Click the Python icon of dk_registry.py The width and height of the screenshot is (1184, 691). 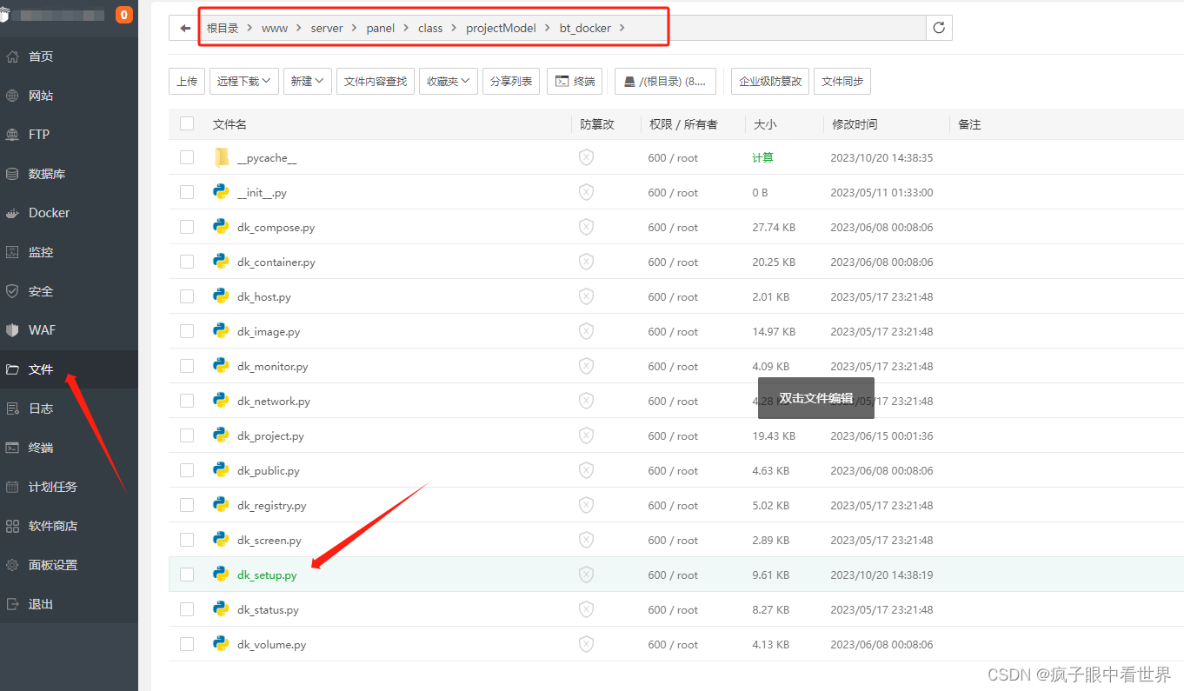(220, 504)
